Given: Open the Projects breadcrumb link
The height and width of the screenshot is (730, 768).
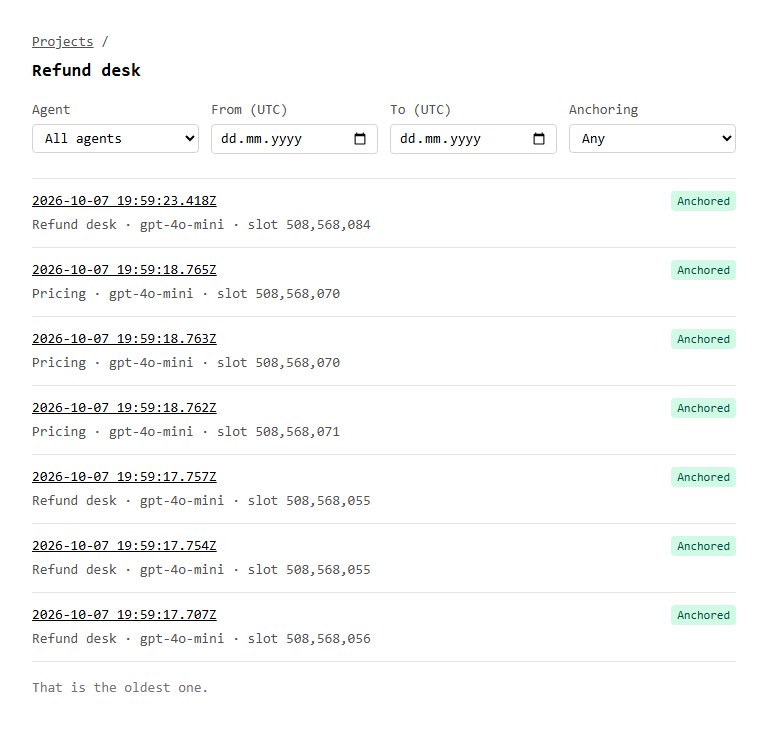Looking at the screenshot, I should (62, 42).
